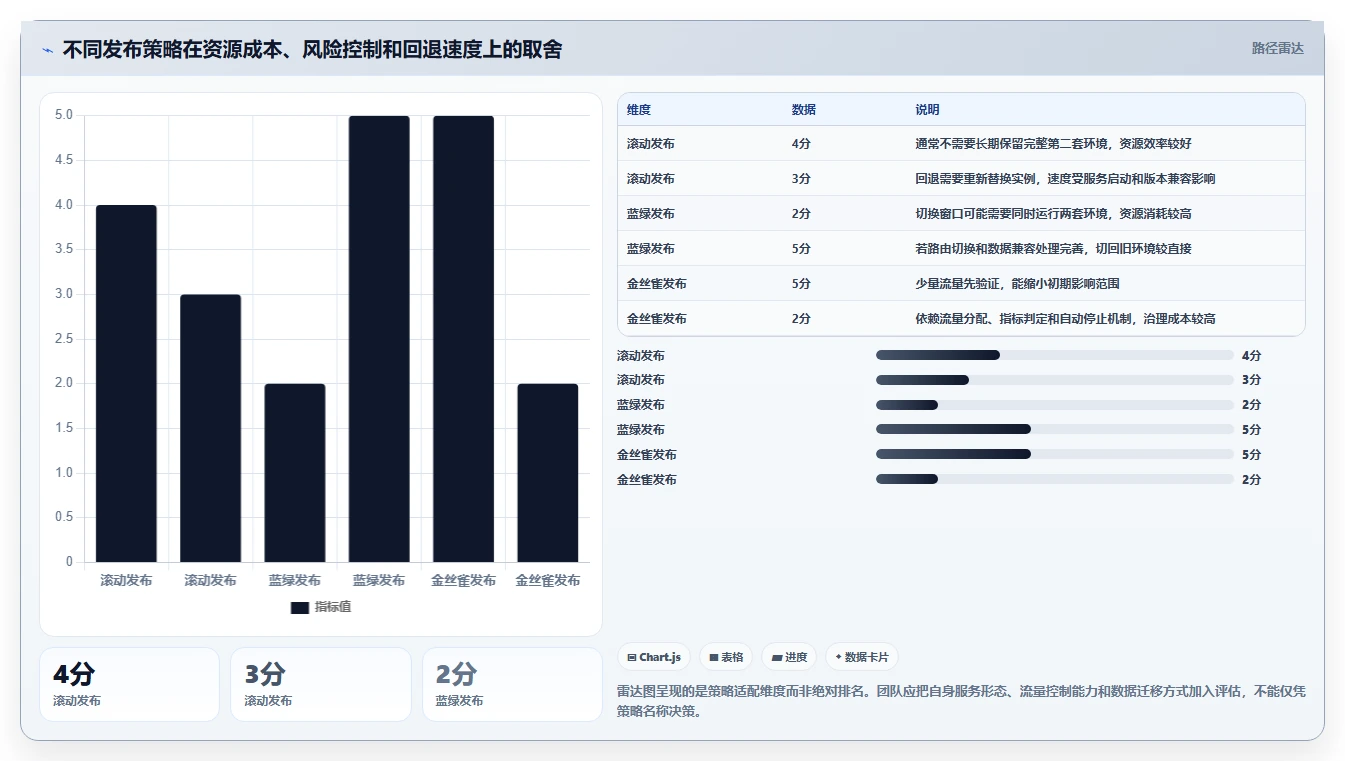
Task: Select the Chart.js chip
Action: 654,657
